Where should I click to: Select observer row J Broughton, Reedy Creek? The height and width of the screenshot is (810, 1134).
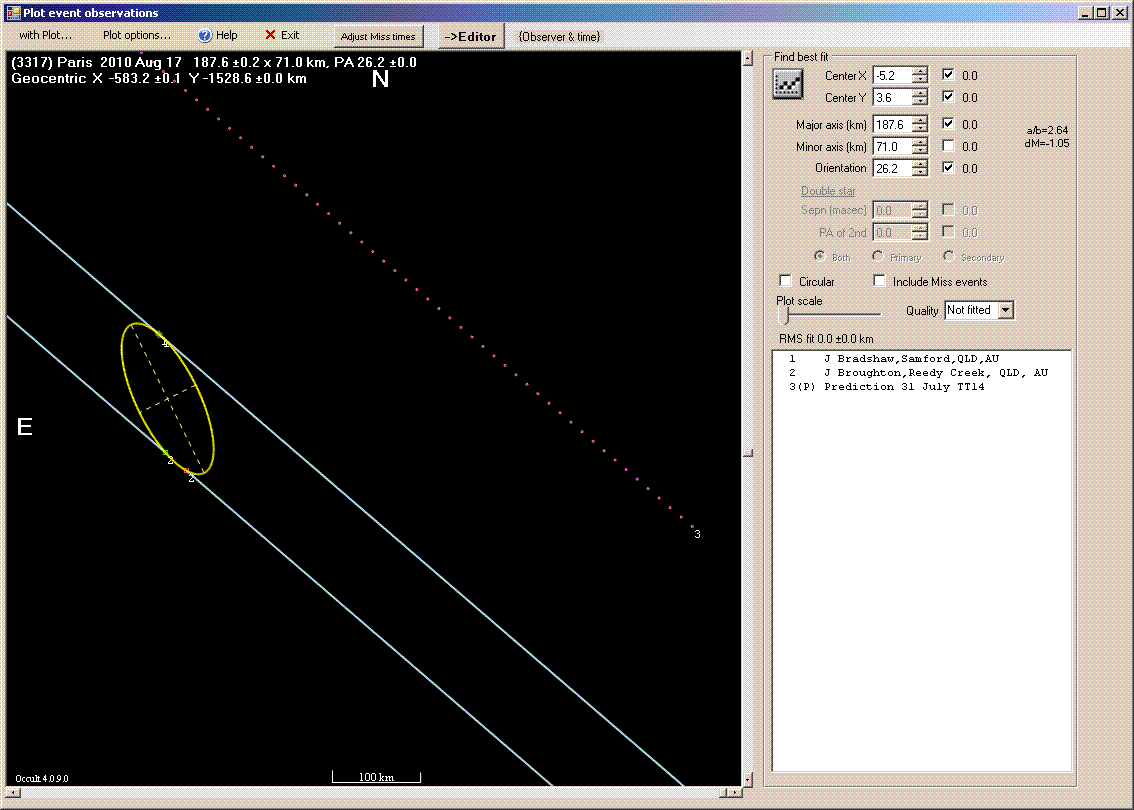point(918,372)
